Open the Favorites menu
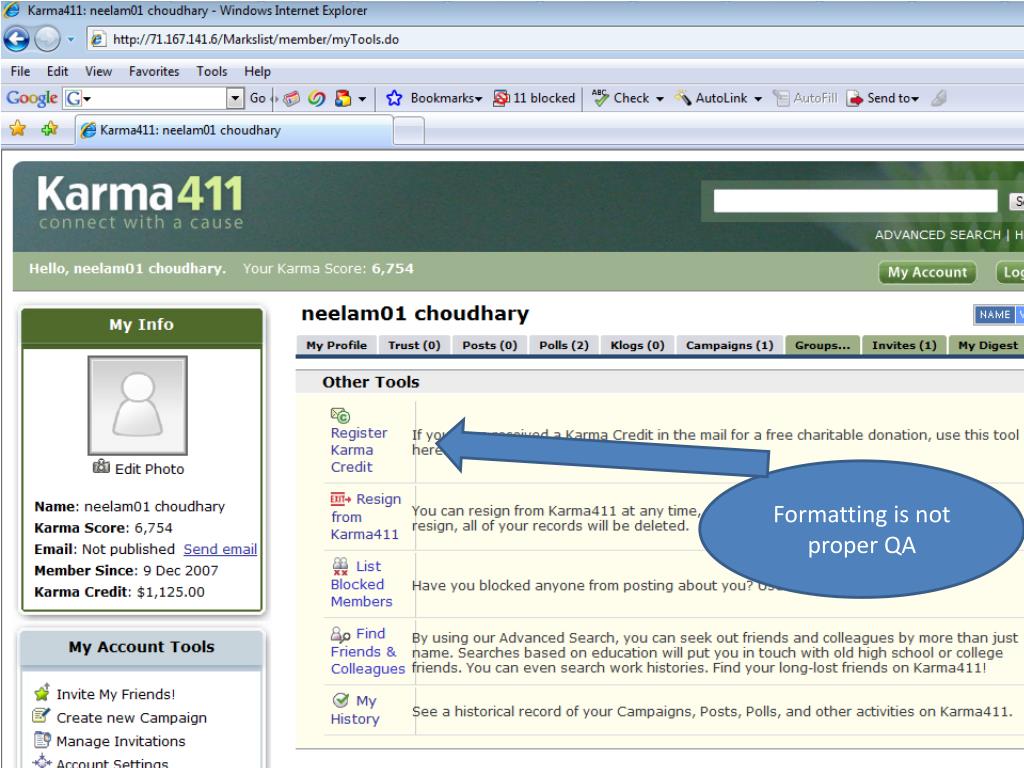This screenshot has width=1024, height=768. 154,71
